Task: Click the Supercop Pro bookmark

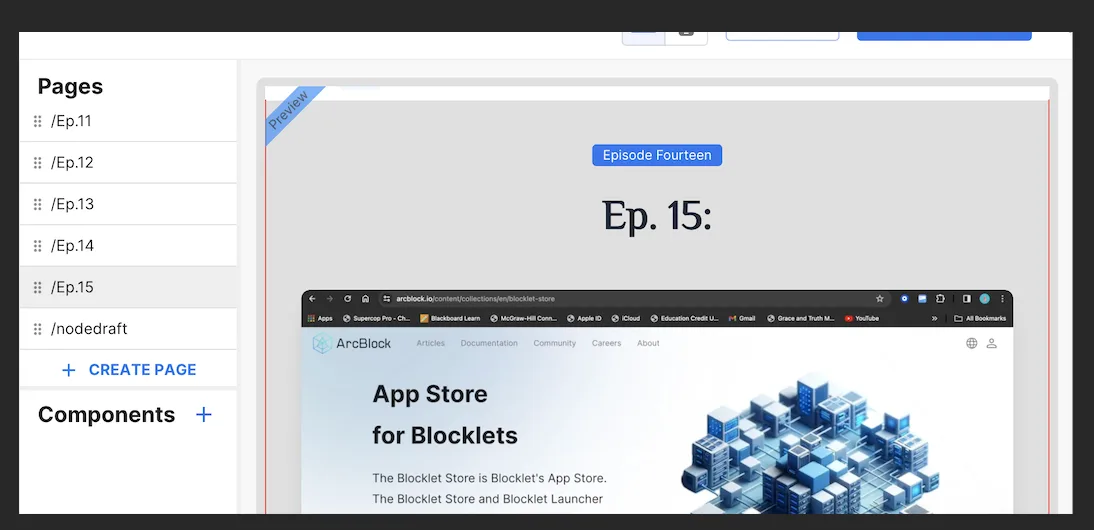Action: click(376, 318)
